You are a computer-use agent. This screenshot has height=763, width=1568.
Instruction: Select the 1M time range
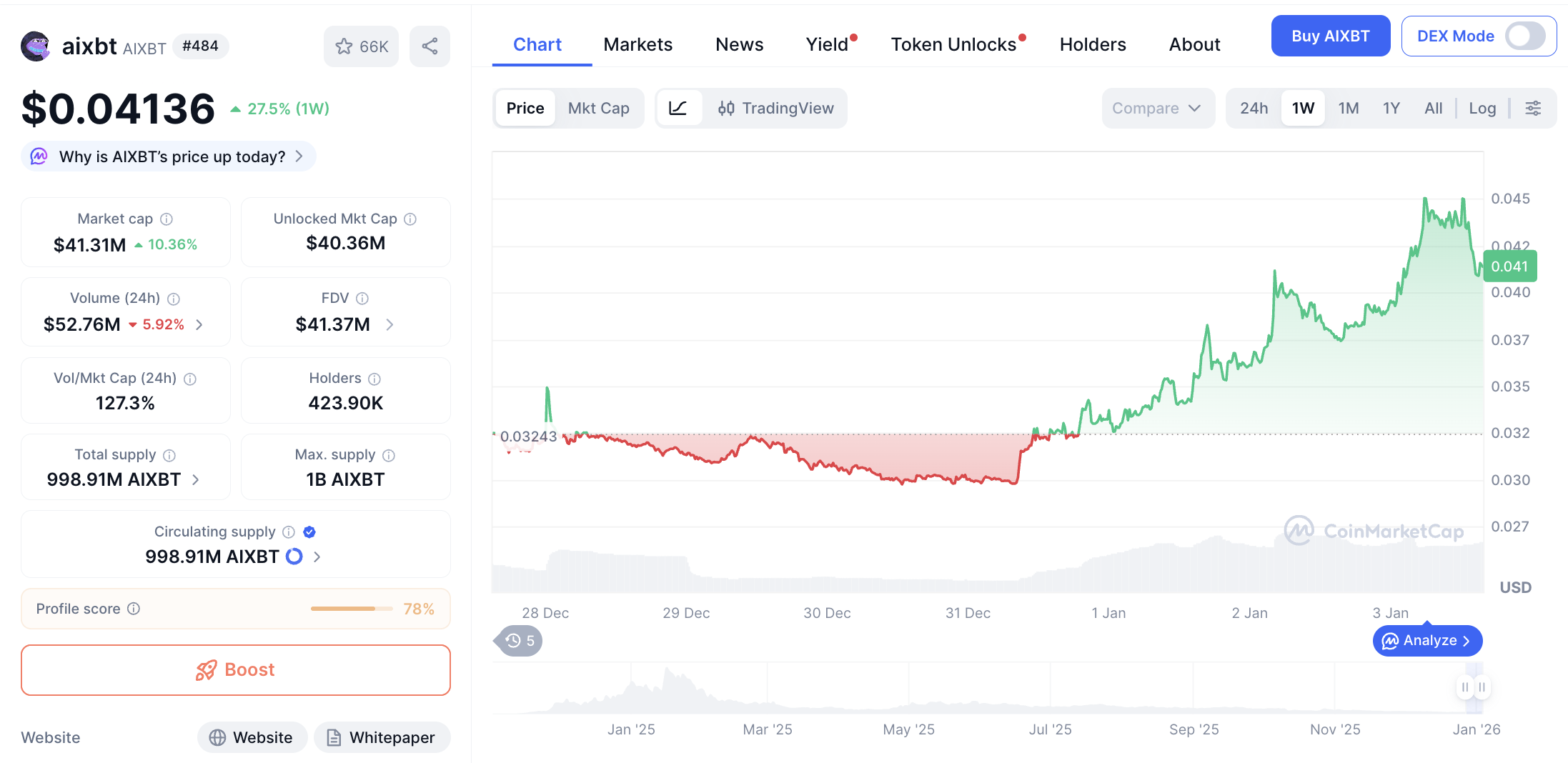(x=1348, y=108)
